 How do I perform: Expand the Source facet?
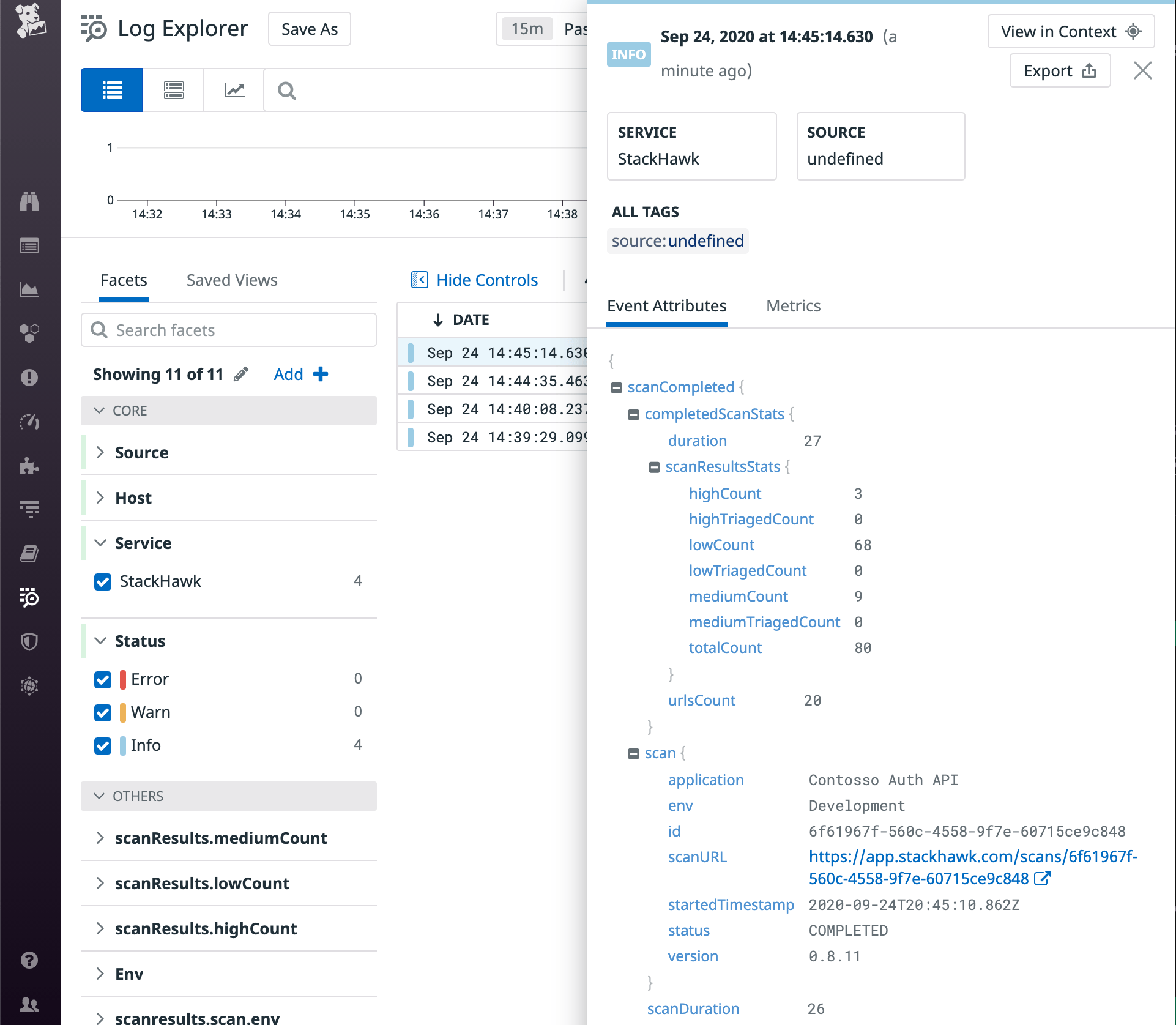point(100,452)
